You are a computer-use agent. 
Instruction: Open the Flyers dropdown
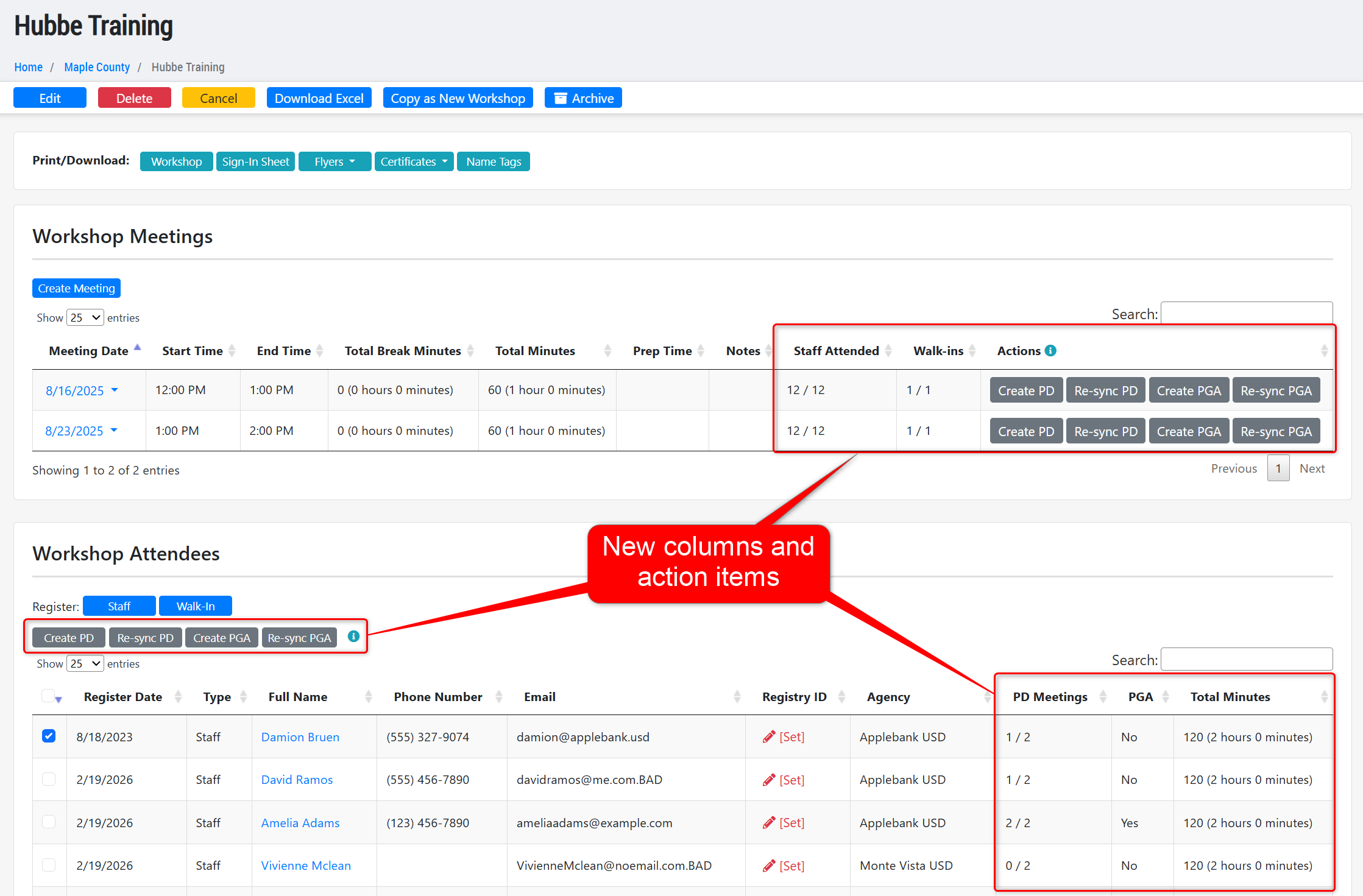pyautogui.click(x=335, y=161)
